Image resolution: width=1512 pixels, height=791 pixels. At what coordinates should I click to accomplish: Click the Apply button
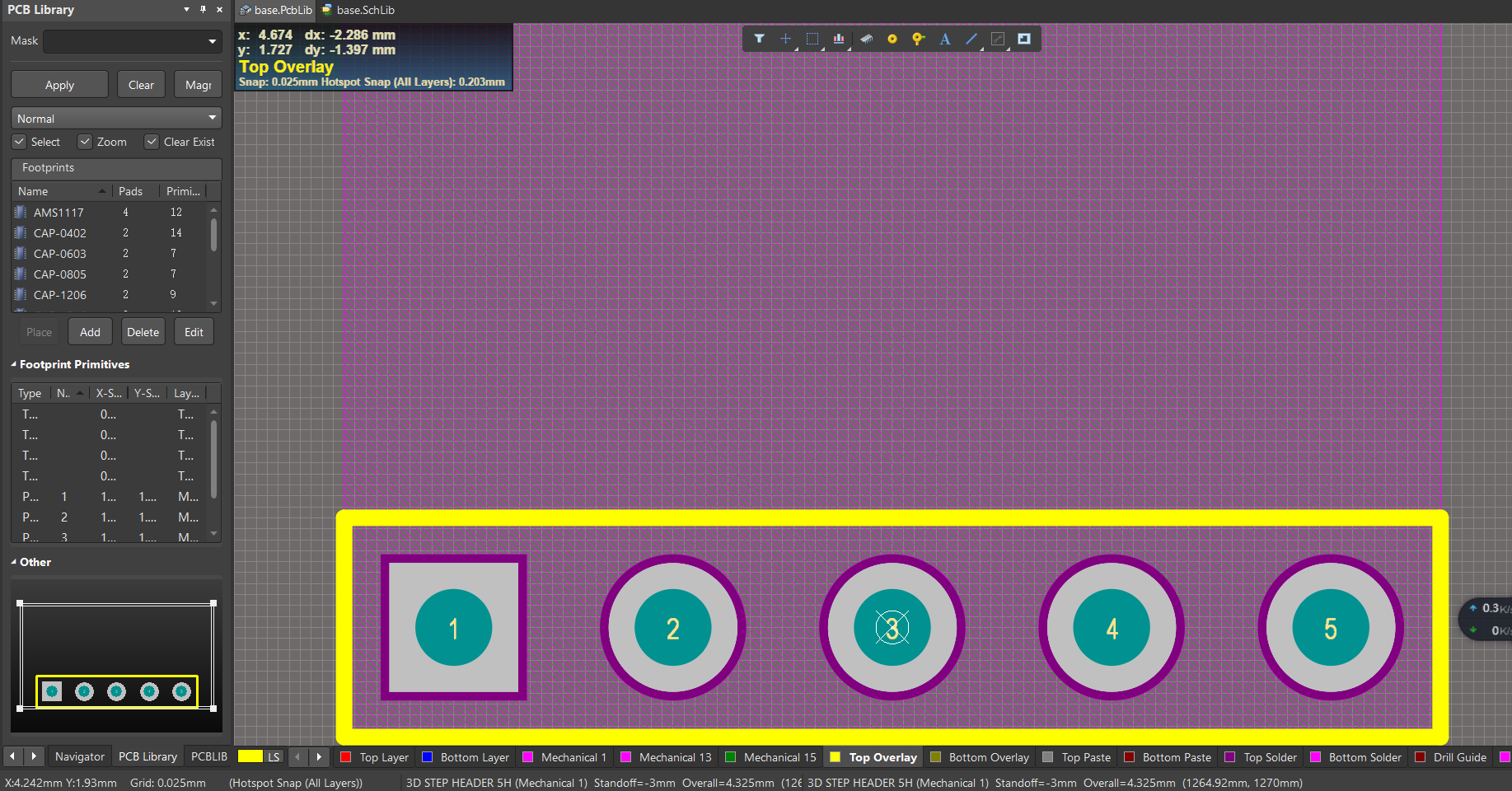point(59,85)
